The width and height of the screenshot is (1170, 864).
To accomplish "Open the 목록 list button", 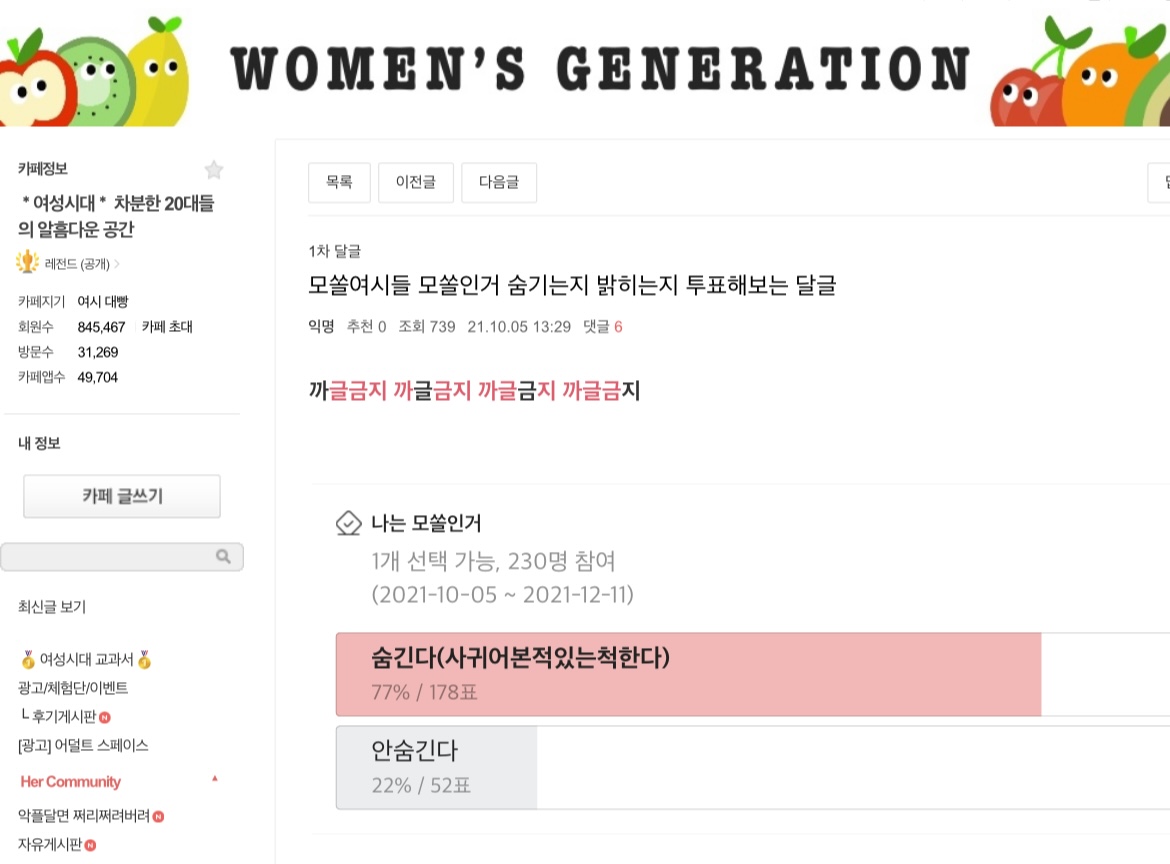I will 339,183.
